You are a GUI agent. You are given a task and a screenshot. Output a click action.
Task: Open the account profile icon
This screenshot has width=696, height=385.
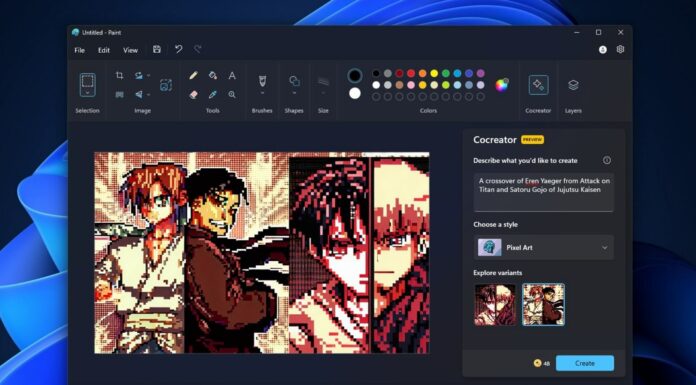click(x=603, y=50)
